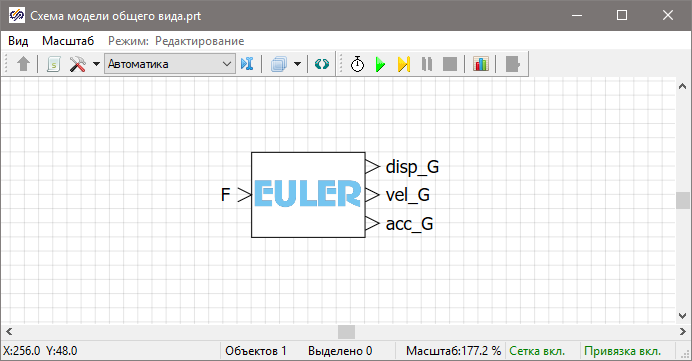Click the horizontal scrollbar left arrow
Image resolution: width=692 pixels, height=361 pixels.
pos(9,331)
